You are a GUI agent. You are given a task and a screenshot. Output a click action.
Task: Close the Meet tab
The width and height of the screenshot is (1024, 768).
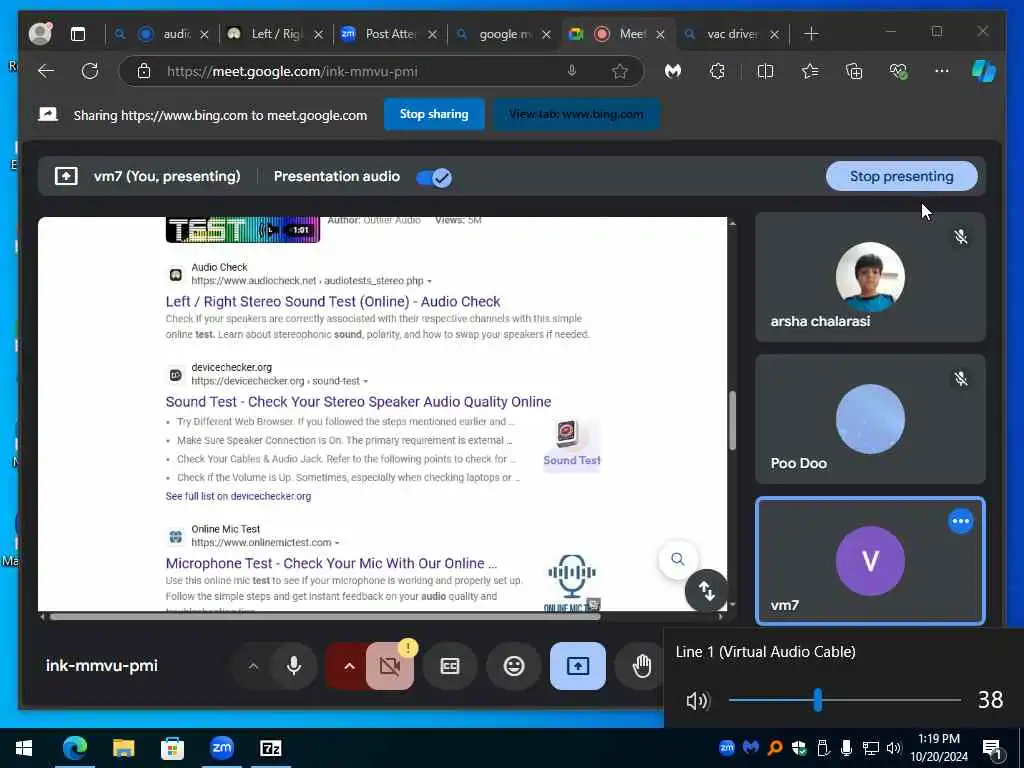(660, 35)
